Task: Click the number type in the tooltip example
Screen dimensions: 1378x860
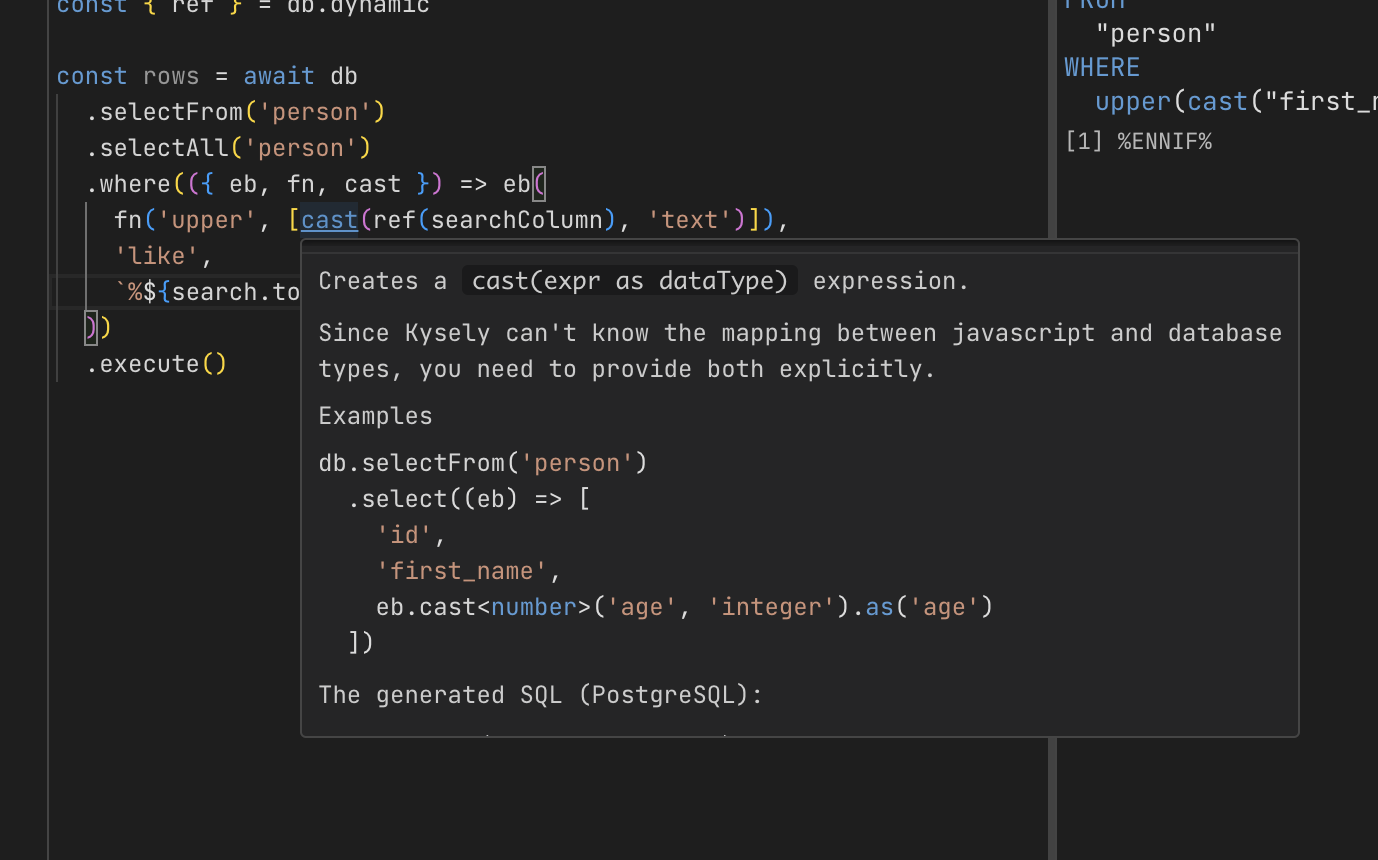Action: (x=534, y=607)
